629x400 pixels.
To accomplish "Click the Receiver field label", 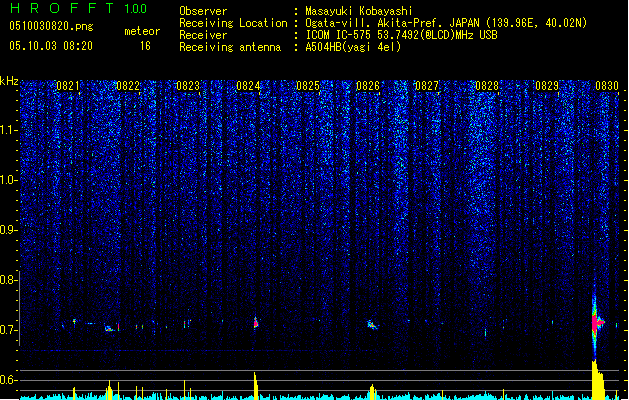I will pyautogui.click(x=203, y=35).
